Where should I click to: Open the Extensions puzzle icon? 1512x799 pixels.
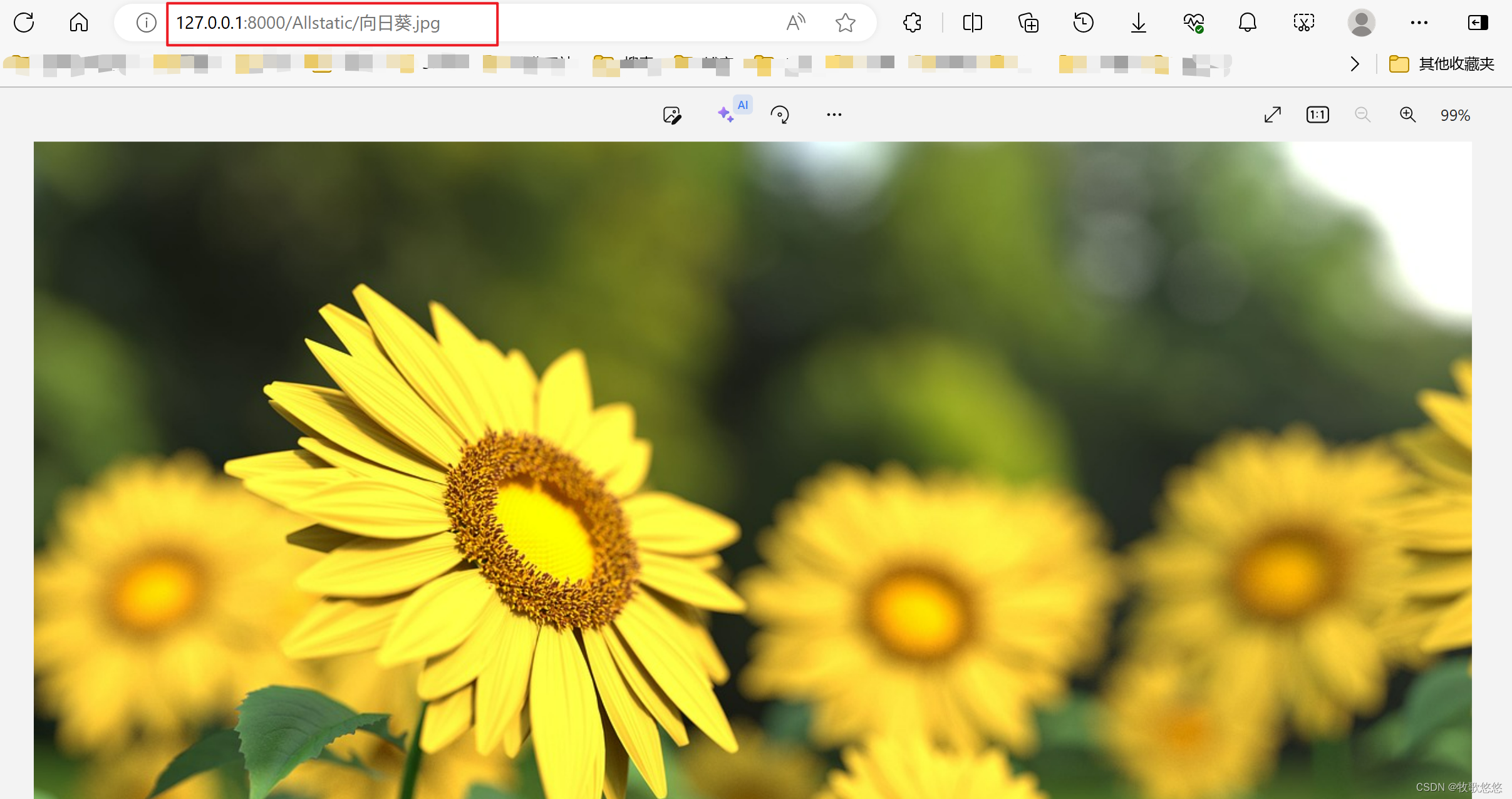[x=913, y=23]
